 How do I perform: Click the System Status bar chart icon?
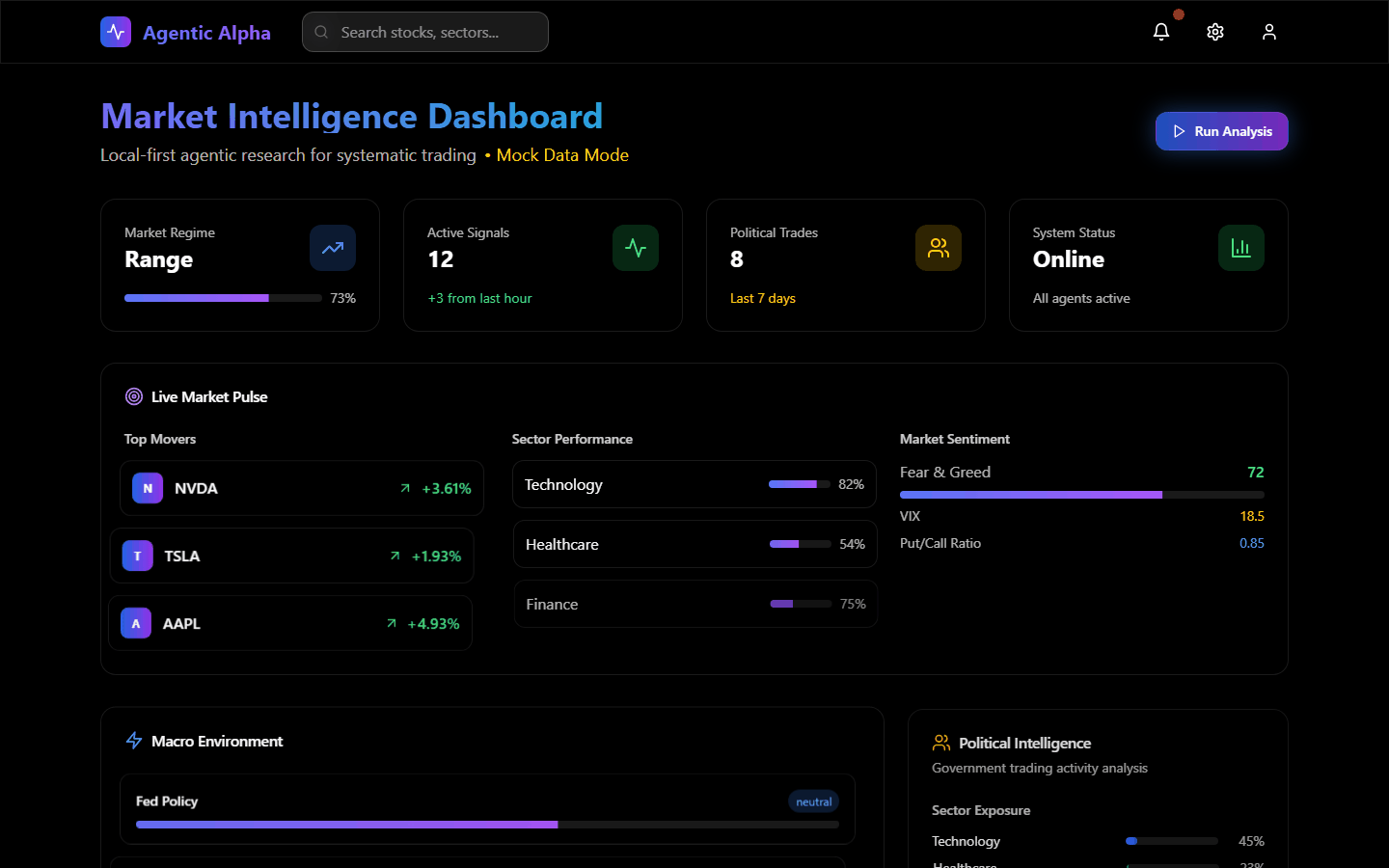coord(1241,248)
